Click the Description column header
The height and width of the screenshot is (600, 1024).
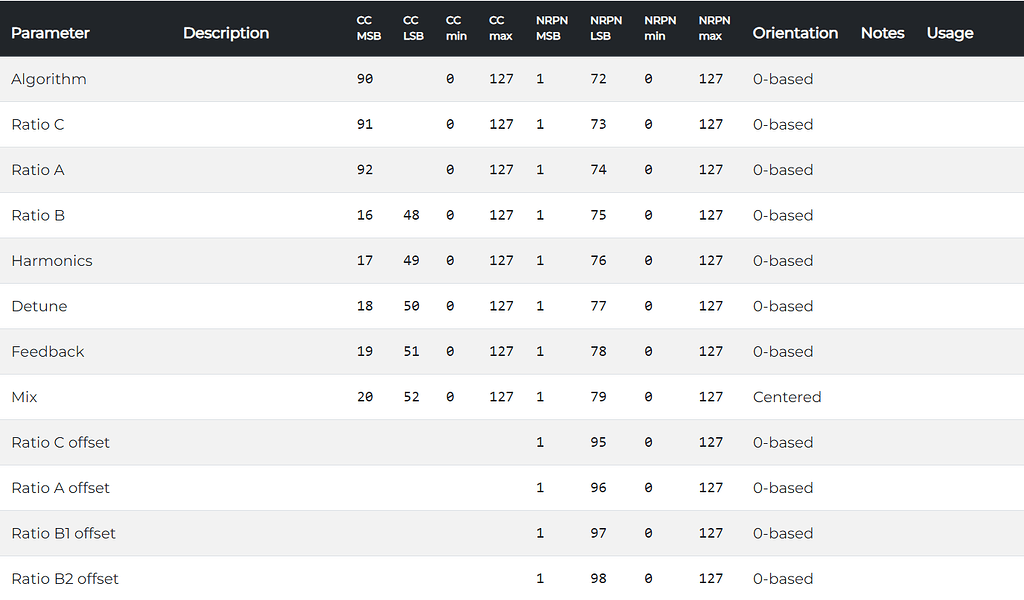pos(226,33)
